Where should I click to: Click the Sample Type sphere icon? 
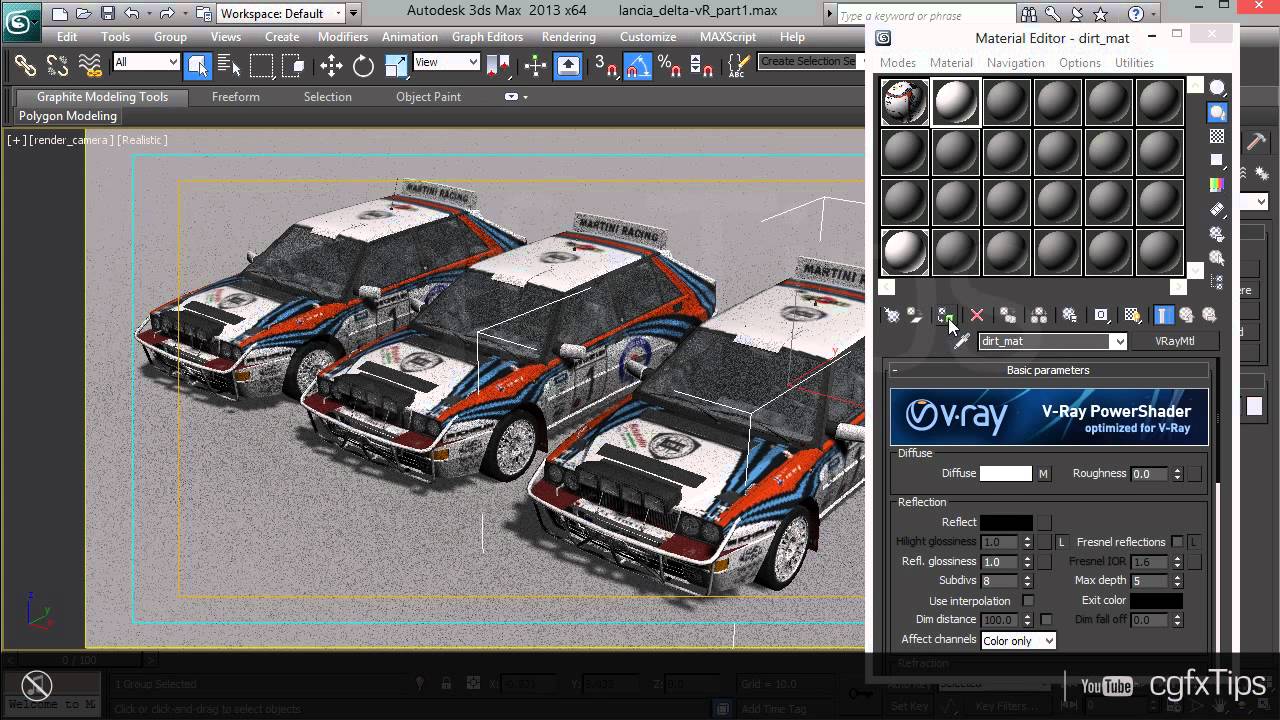[x=1217, y=88]
